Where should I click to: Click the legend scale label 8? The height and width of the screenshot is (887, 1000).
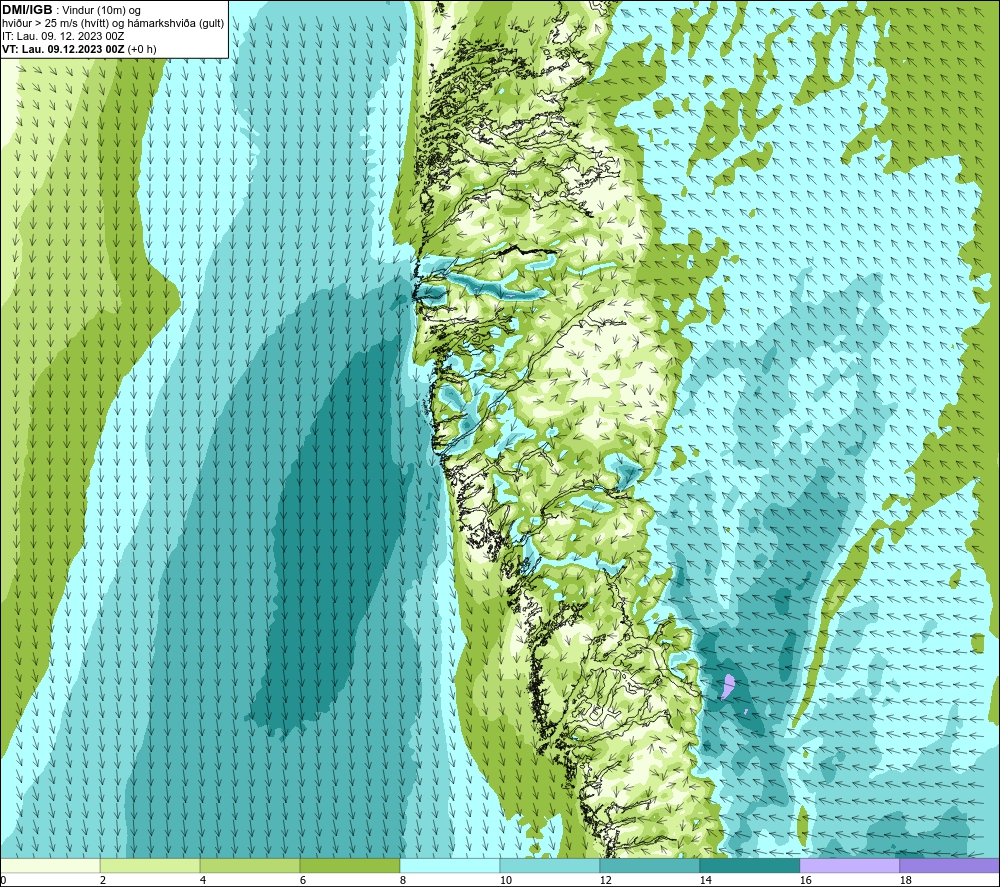(x=403, y=881)
